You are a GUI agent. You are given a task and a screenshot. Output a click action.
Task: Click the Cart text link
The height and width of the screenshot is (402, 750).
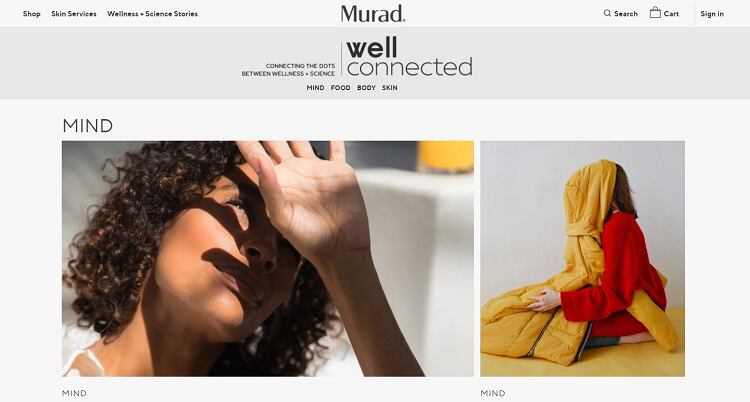click(671, 14)
